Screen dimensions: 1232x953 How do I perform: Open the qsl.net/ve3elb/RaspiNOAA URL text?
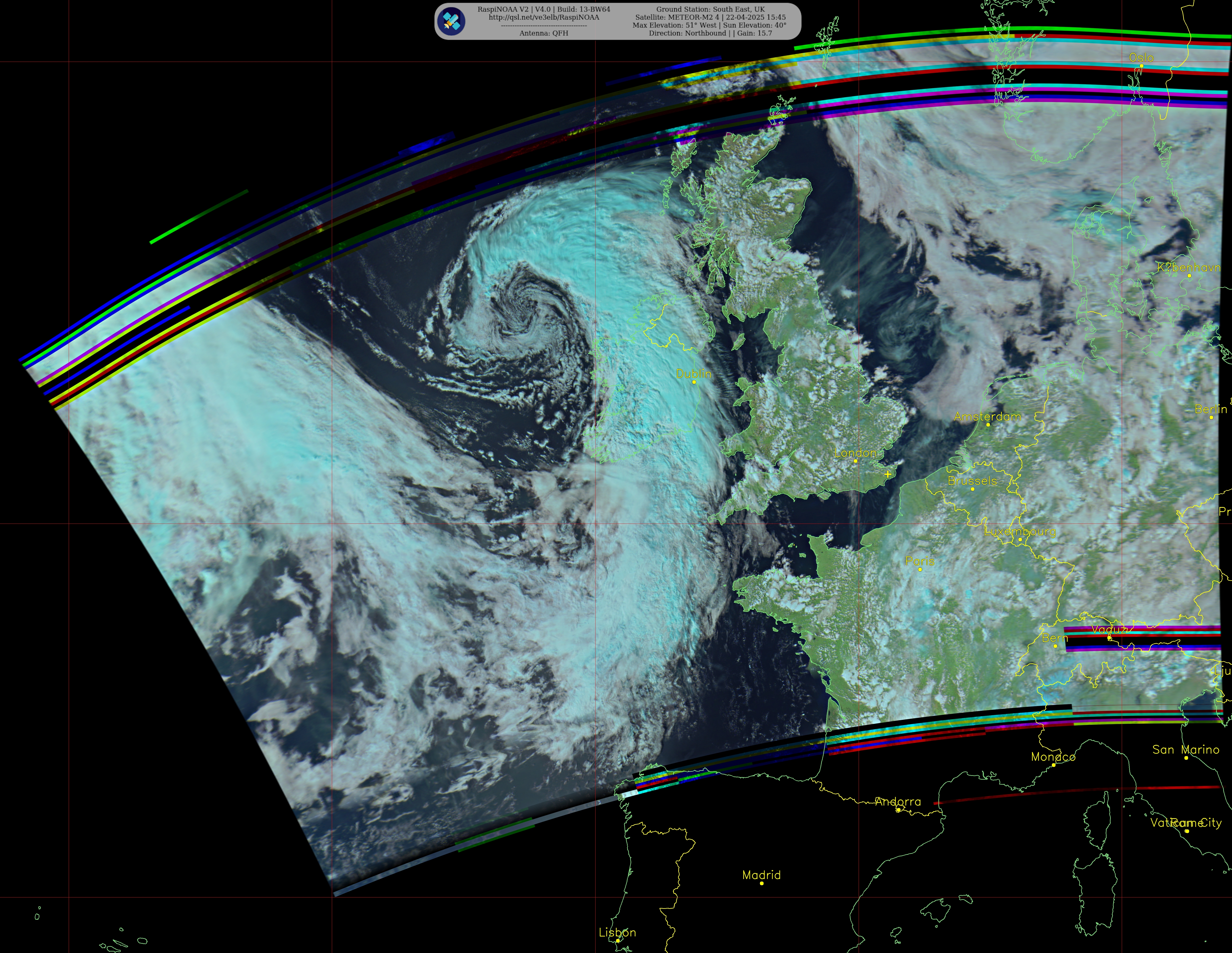(x=544, y=17)
